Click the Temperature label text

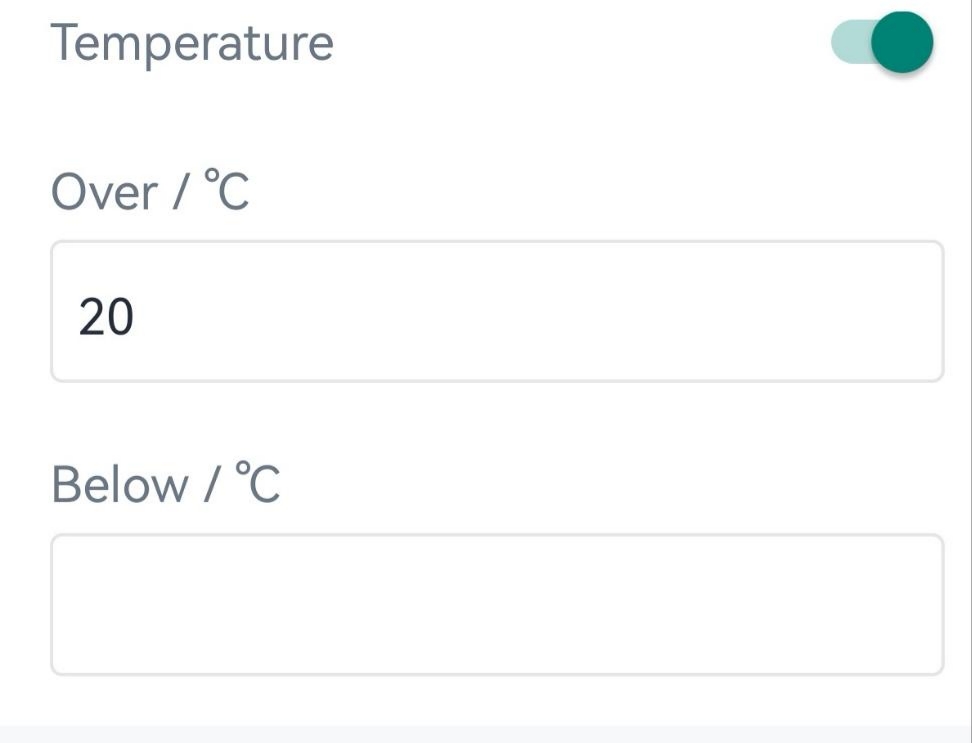[192, 43]
